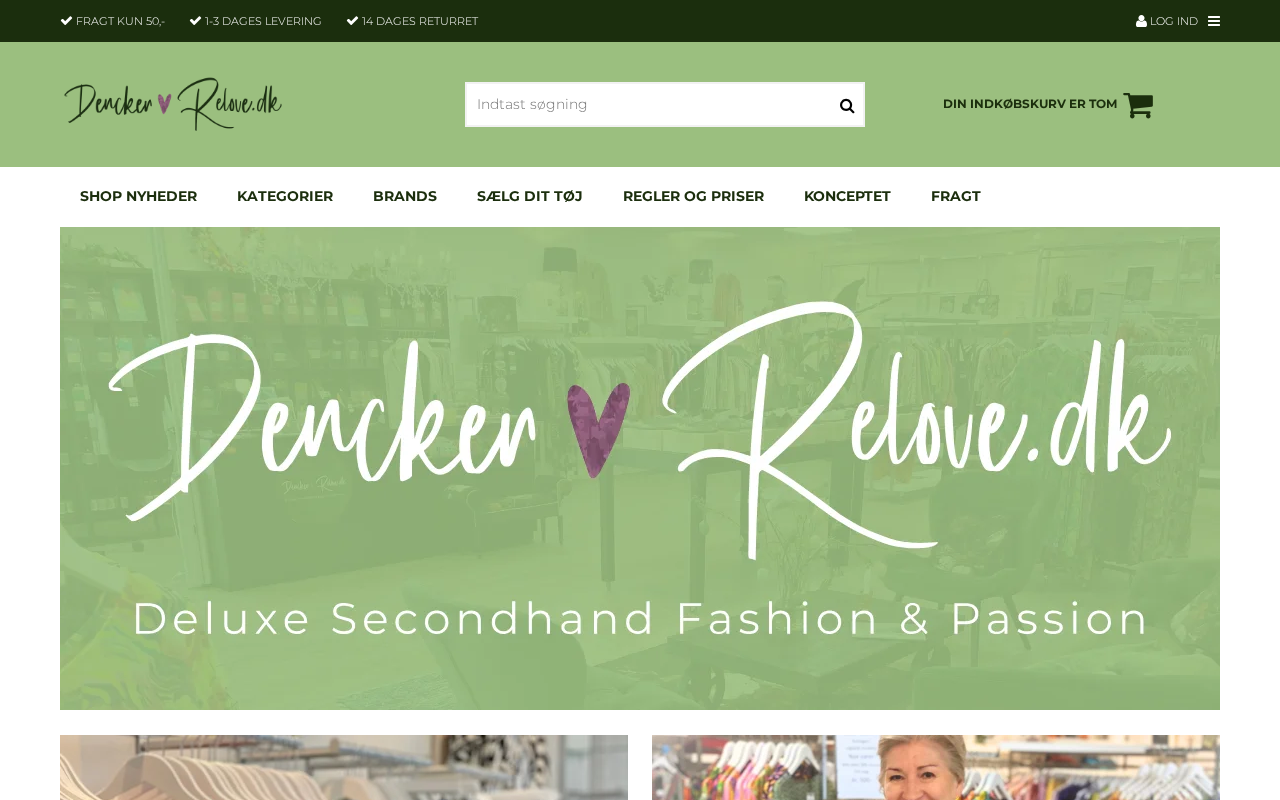Open SÆLG DIT TØJ menu item

point(530,196)
